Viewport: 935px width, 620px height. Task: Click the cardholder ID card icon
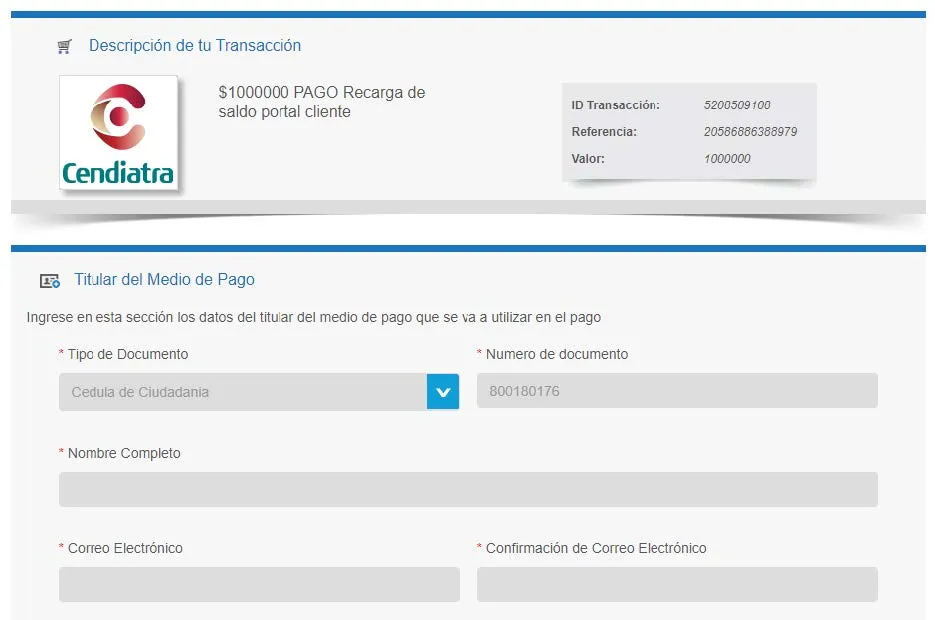pyautogui.click(x=49, y=281)
